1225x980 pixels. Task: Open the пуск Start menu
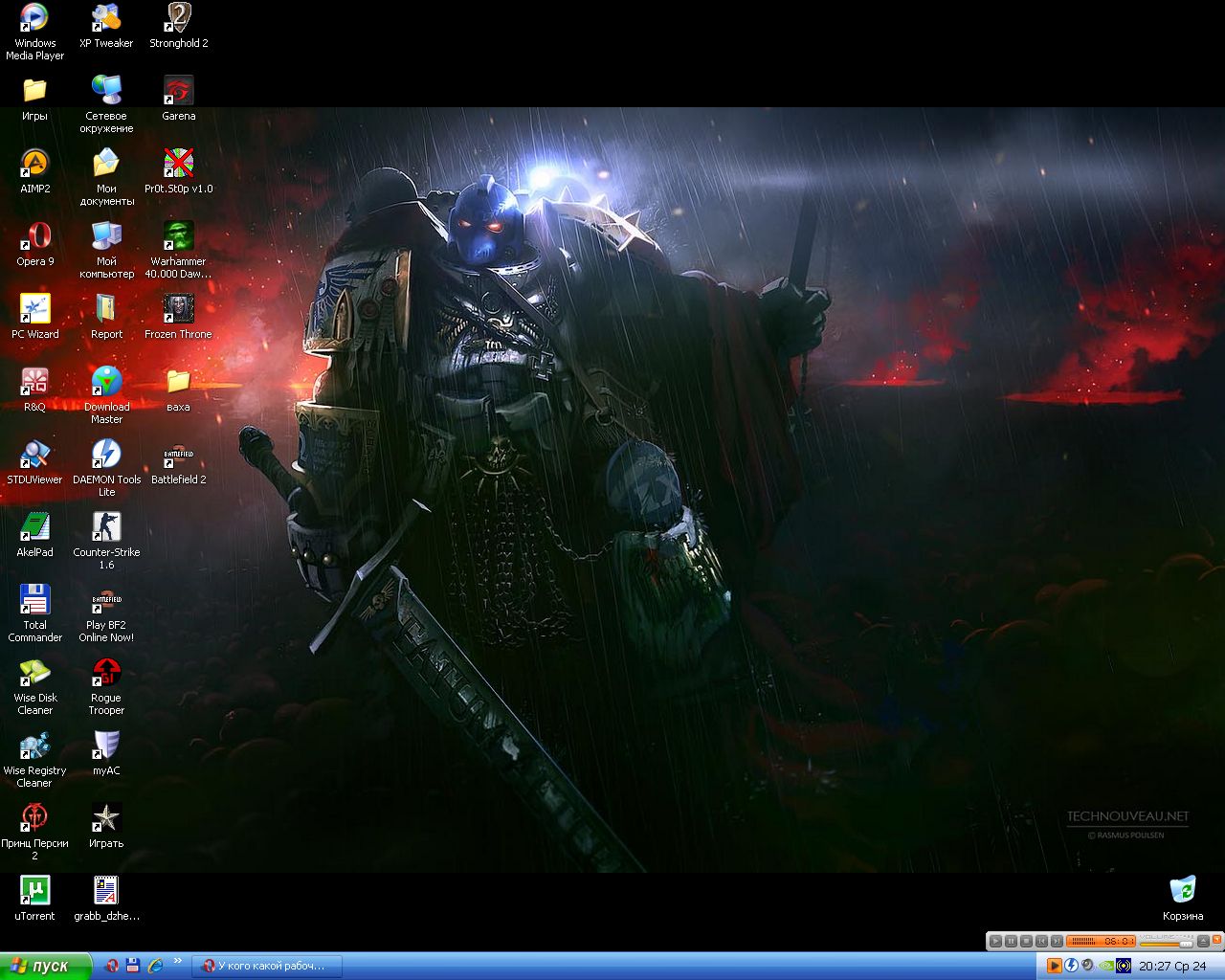(x=46, y=967)
